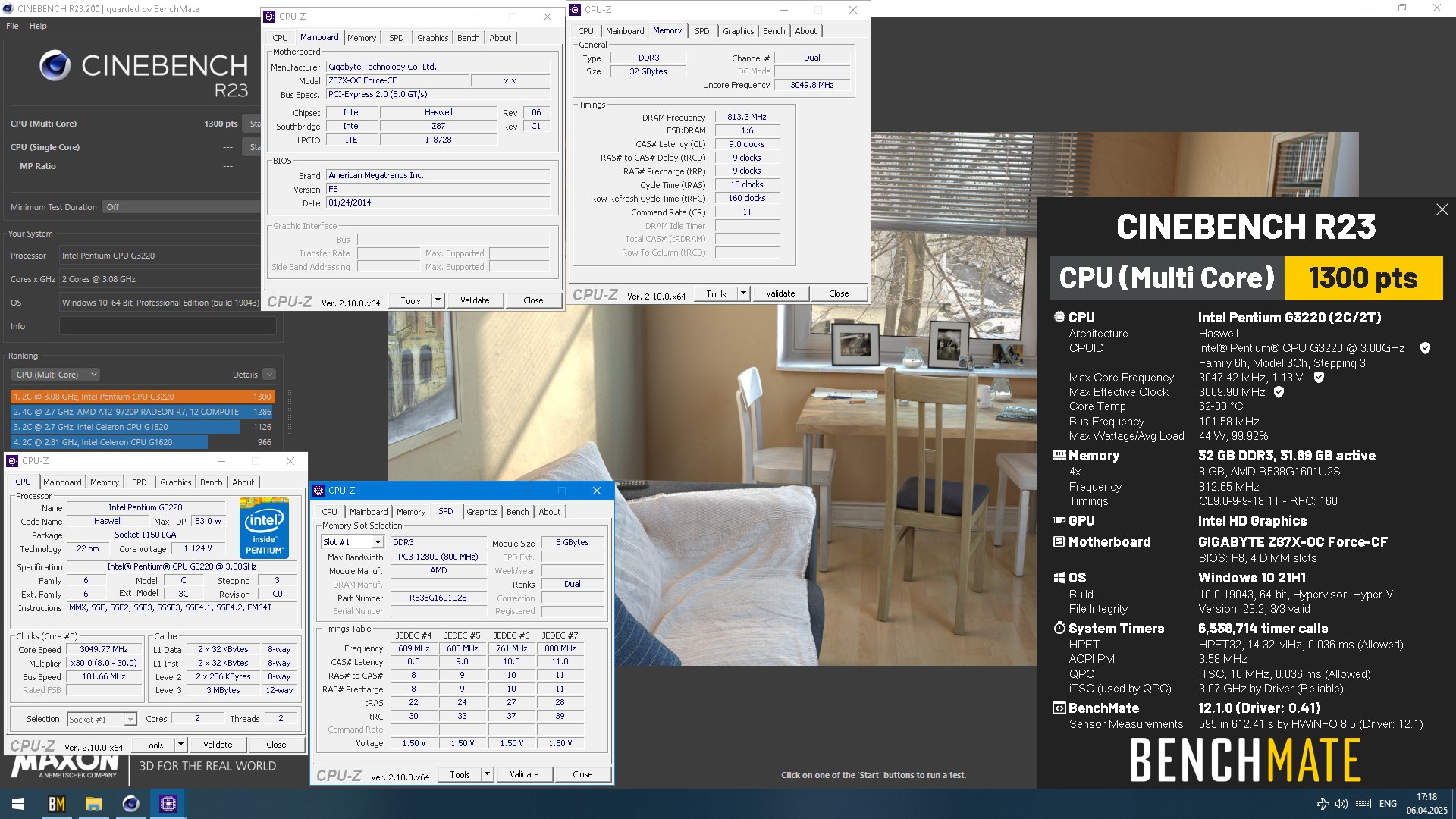Select Mainboard tab in CPU-Z CPU window
The width and height of the screenshot is (1456, 819).
coord(62,482)
